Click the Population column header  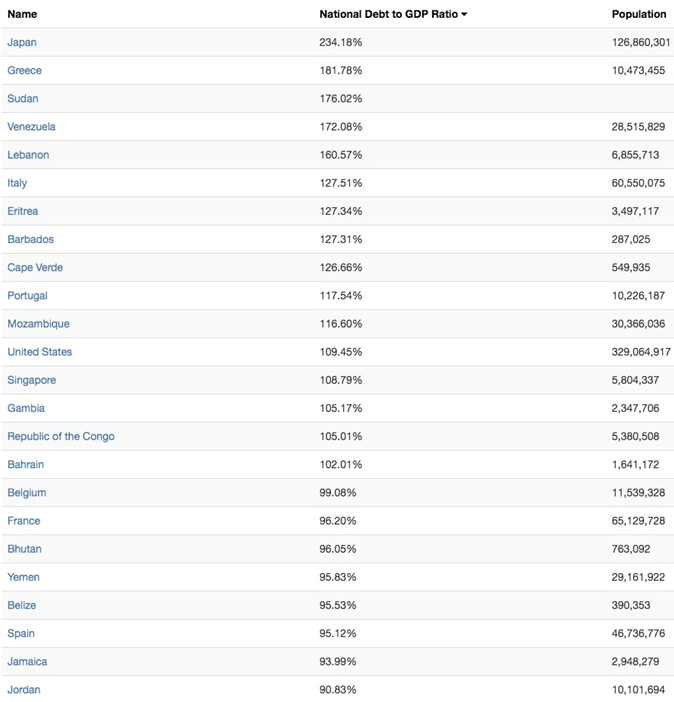click(x=638, y=14)
